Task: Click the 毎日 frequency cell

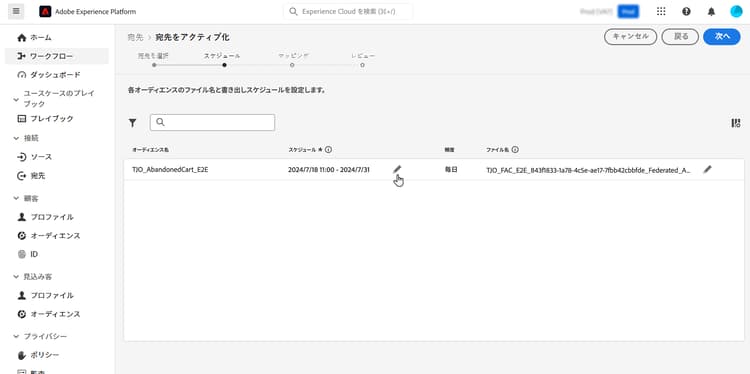Action: tap(451, 169)
